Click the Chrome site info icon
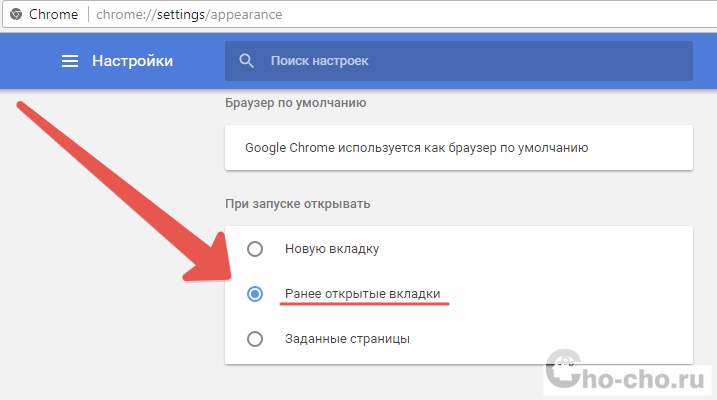 click(16, 15)
